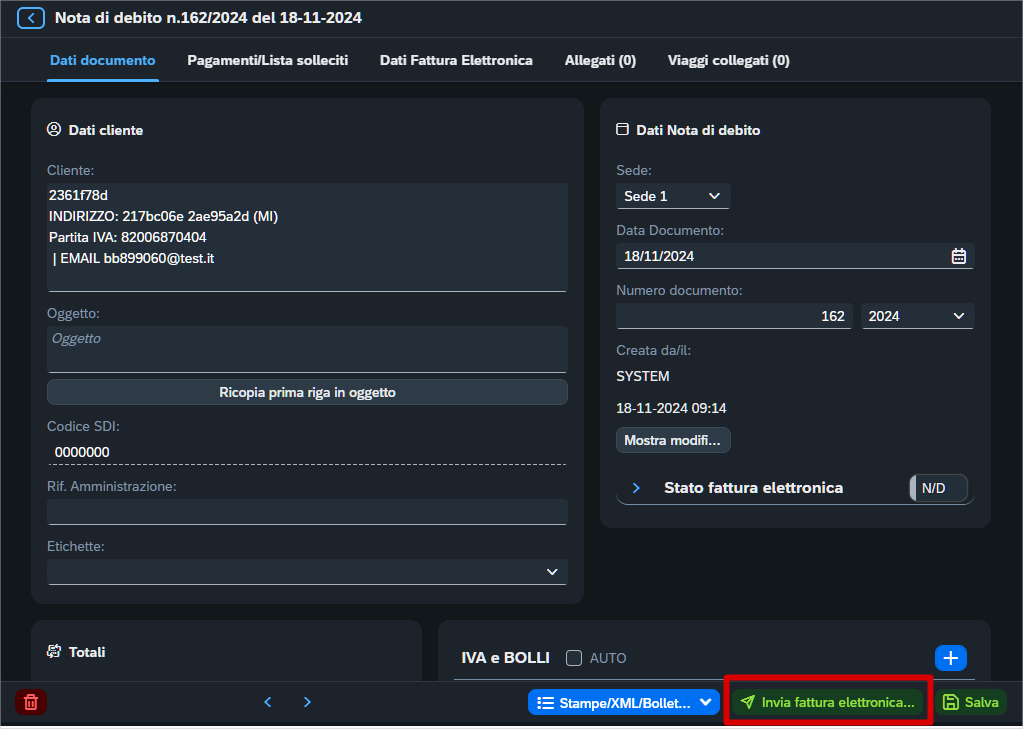Delete document with red trash icon
The width and height of the screenshot is (1023, 729).
tap(31, 702)
